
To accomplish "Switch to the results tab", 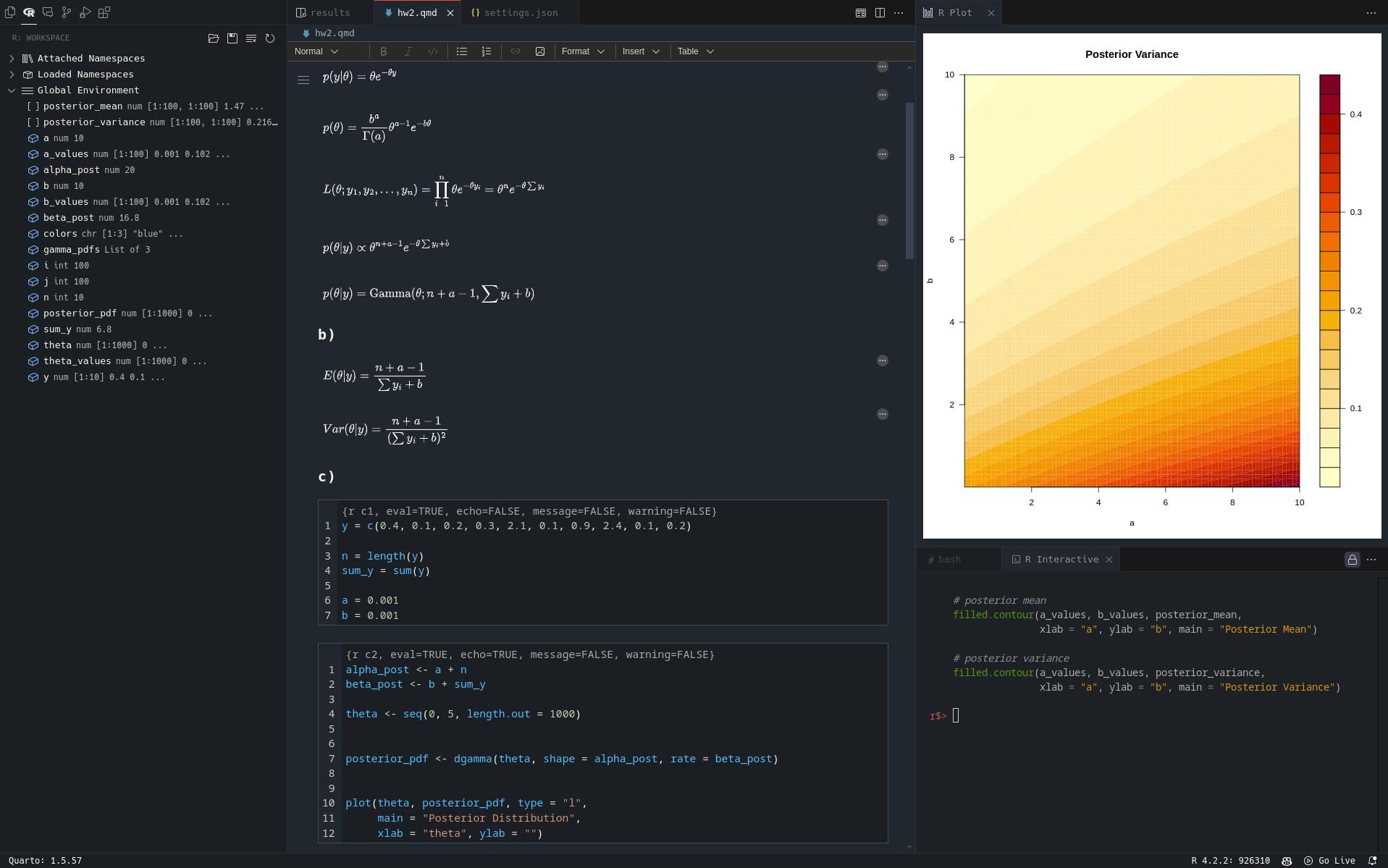I will tap(331, 13).
